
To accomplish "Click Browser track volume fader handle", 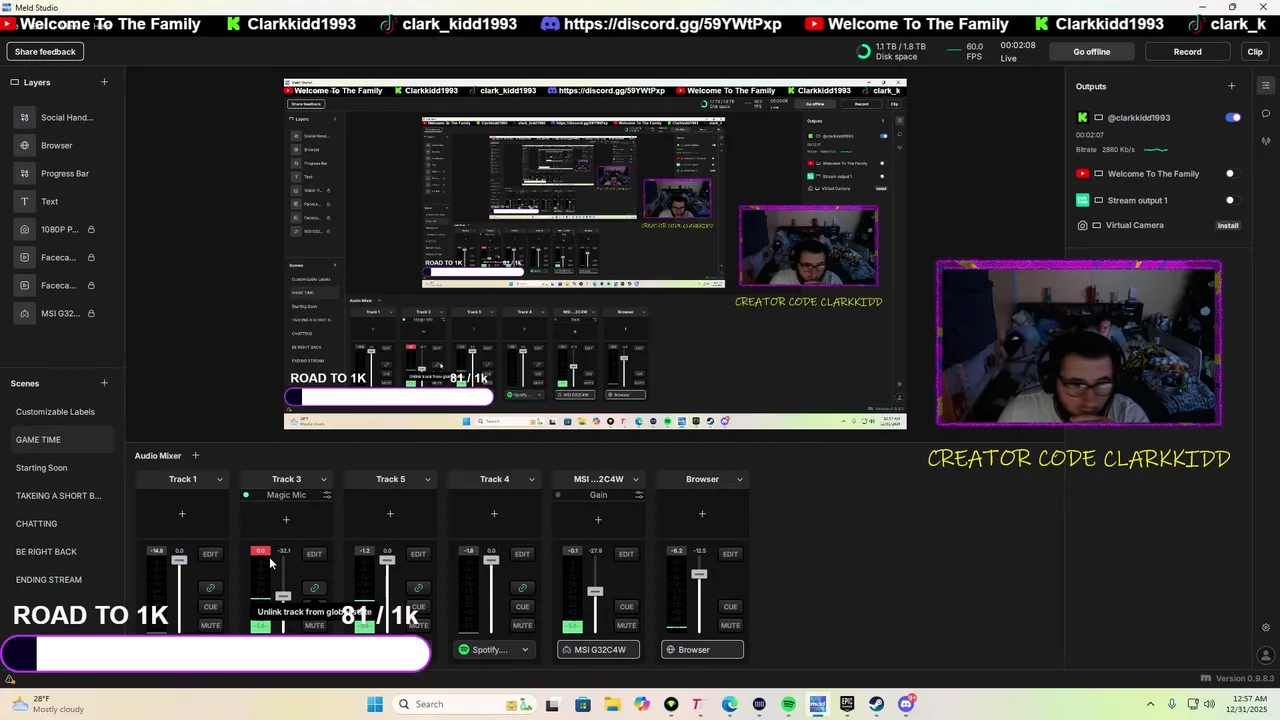I will [x=699, y=574].
